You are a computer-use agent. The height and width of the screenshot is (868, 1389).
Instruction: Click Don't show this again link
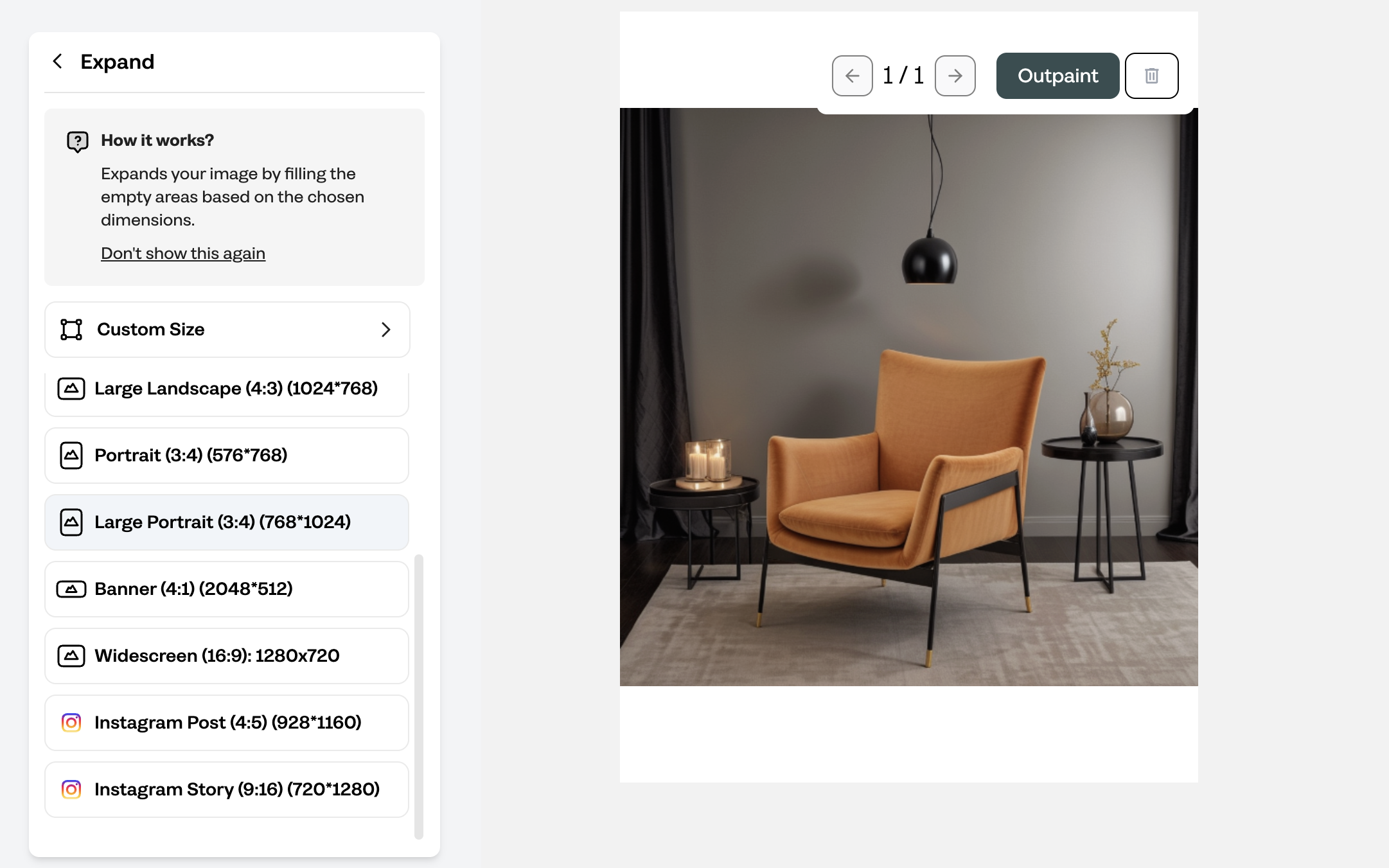point(183,254)
